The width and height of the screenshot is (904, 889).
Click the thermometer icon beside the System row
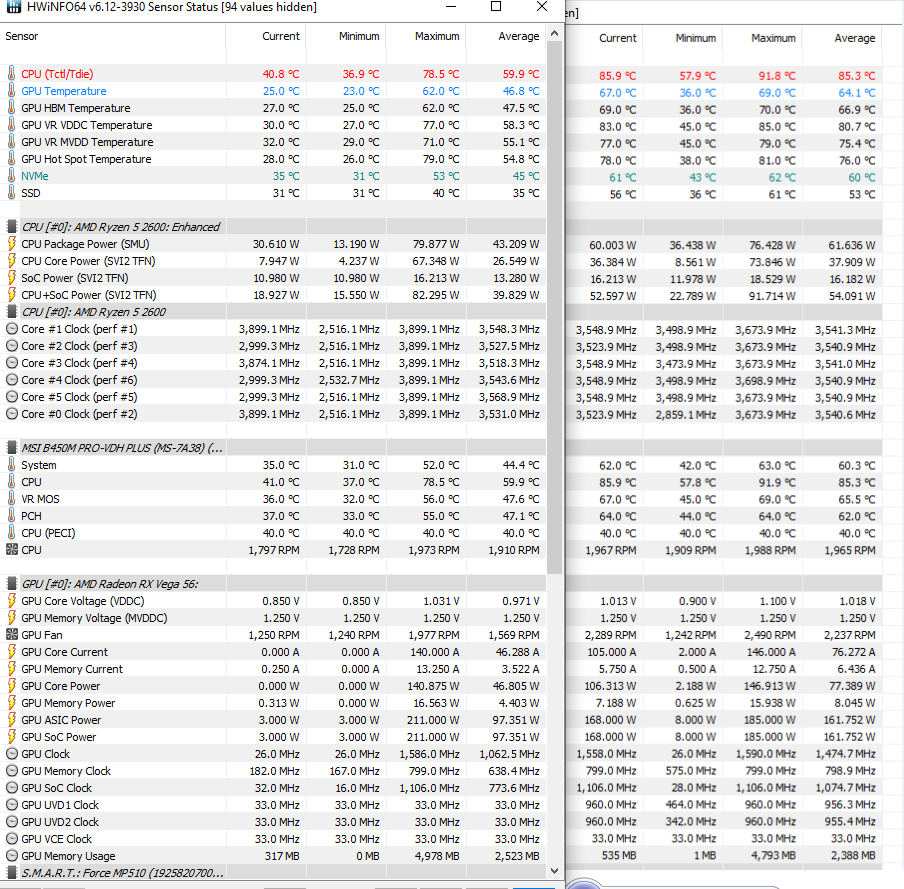[x=11, y=465]
